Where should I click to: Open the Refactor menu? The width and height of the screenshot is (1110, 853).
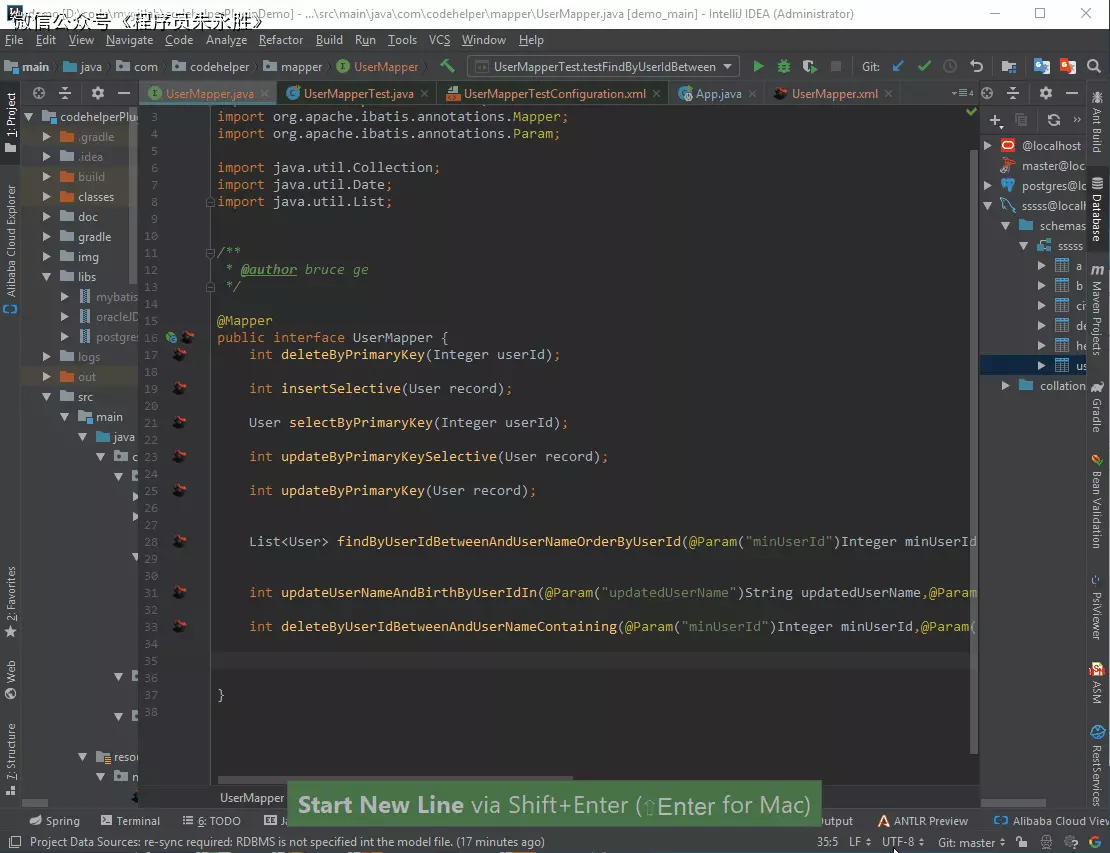(280, 40)
